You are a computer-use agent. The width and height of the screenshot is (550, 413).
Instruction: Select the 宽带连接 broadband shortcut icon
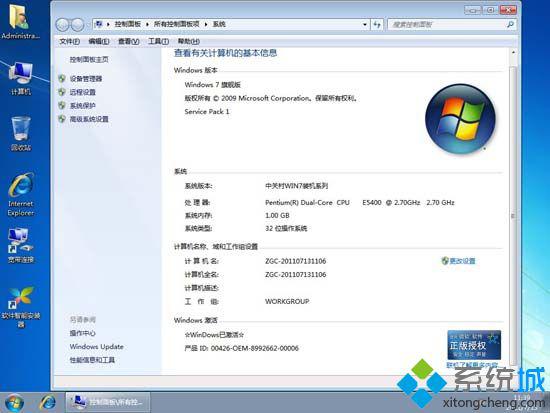click(20, 246)
